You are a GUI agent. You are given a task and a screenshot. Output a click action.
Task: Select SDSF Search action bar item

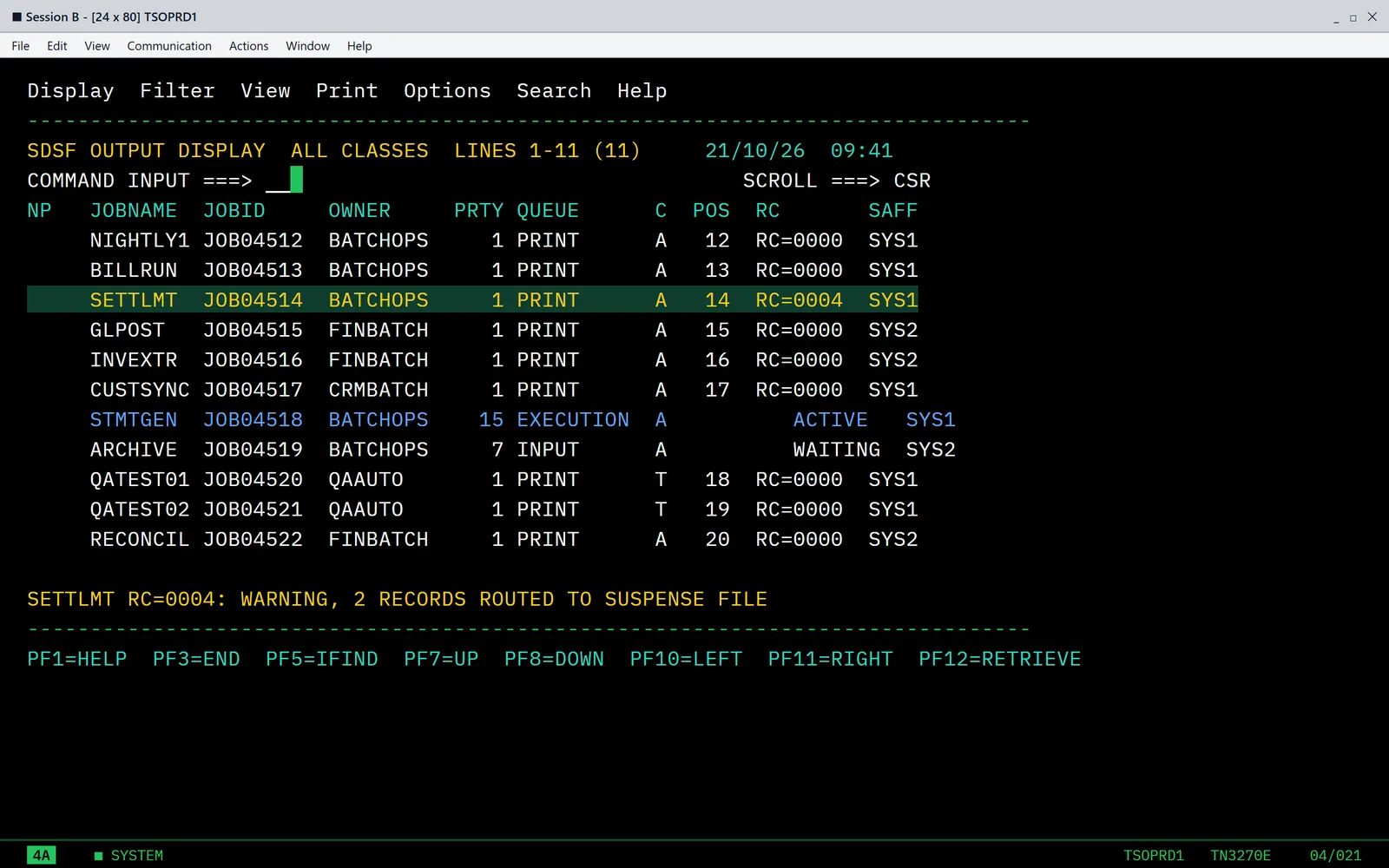(x=554, y=91)
